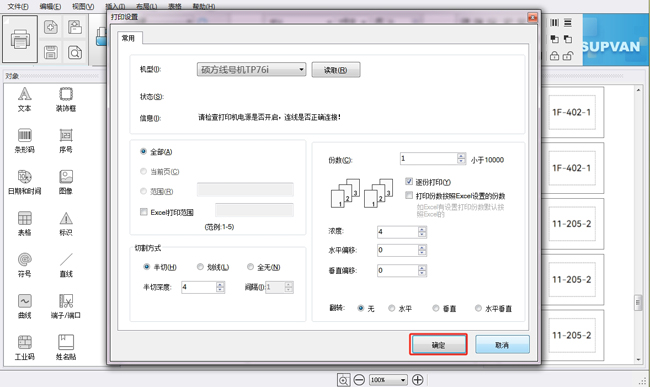The image size is (650, 387).
Task: Select the 日期和时间 date time tool
Action: point(24,182)
